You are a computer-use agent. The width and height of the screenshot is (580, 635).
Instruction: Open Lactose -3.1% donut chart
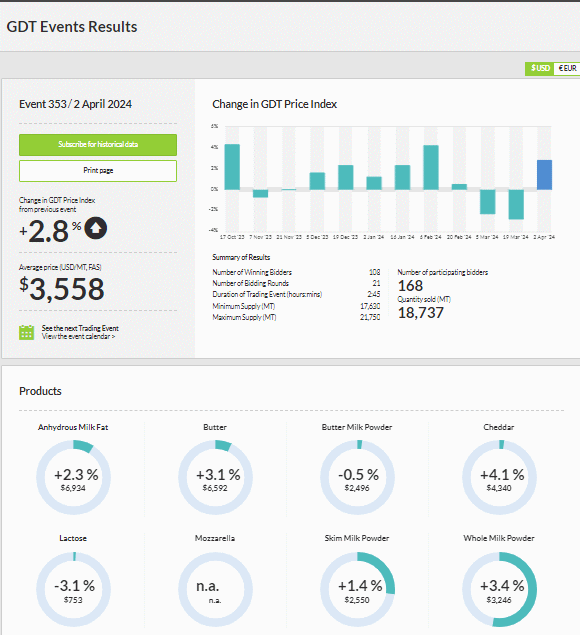click(x=73, y=589)
